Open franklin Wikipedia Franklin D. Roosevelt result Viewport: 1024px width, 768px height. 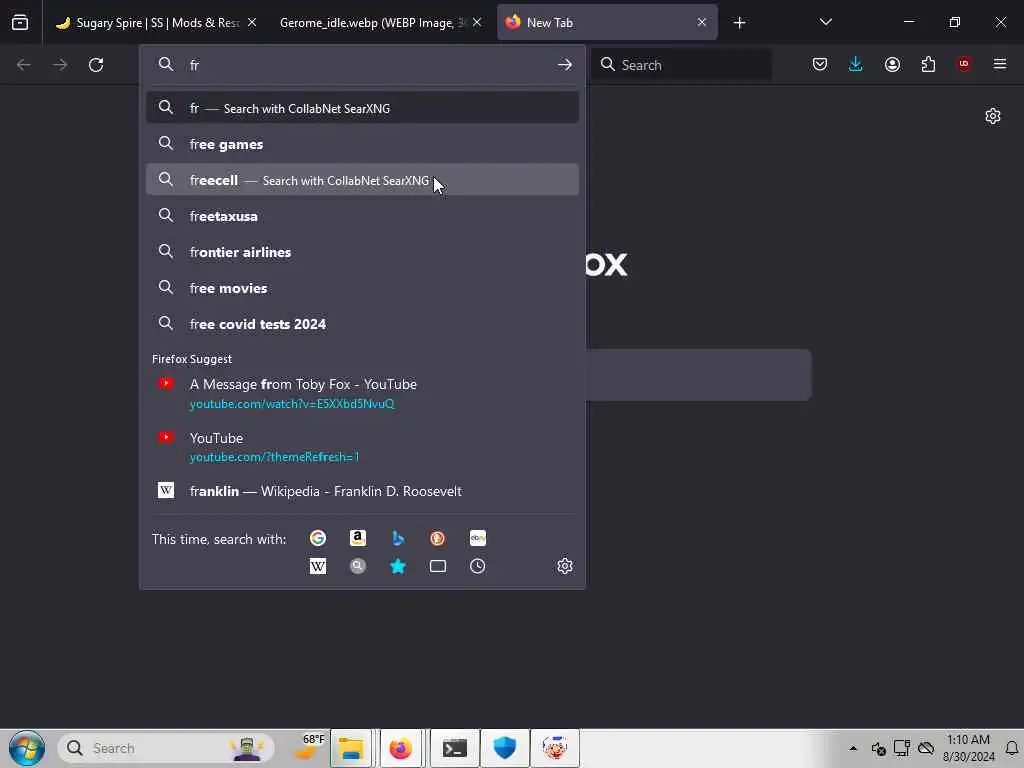(362, 491)
